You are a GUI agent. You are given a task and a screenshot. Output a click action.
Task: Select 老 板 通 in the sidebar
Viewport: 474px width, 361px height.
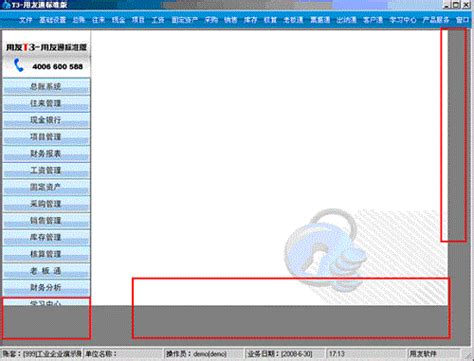coord(46,271)
